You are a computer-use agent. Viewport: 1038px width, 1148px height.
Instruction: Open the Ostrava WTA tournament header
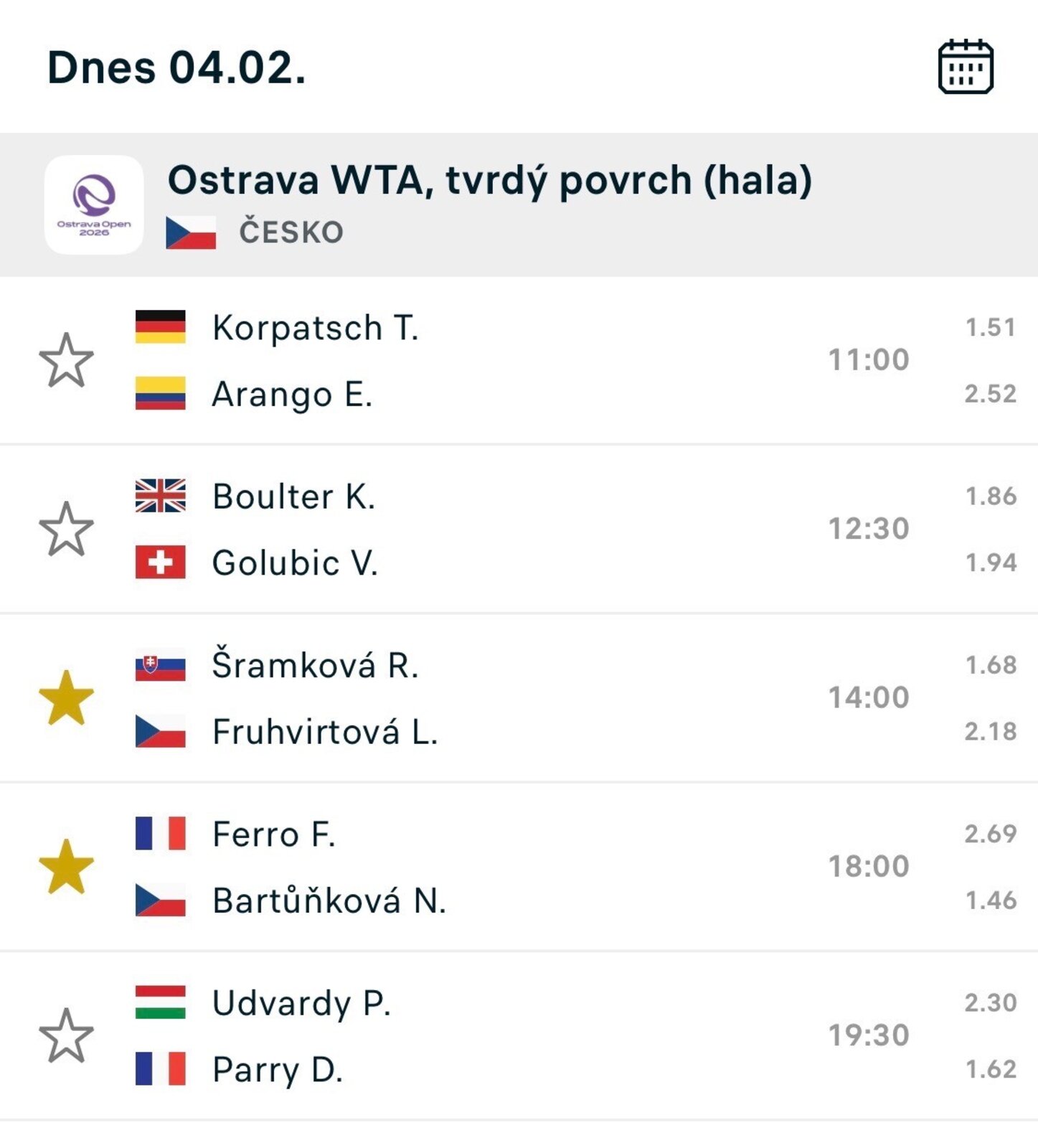coord(489,180)
